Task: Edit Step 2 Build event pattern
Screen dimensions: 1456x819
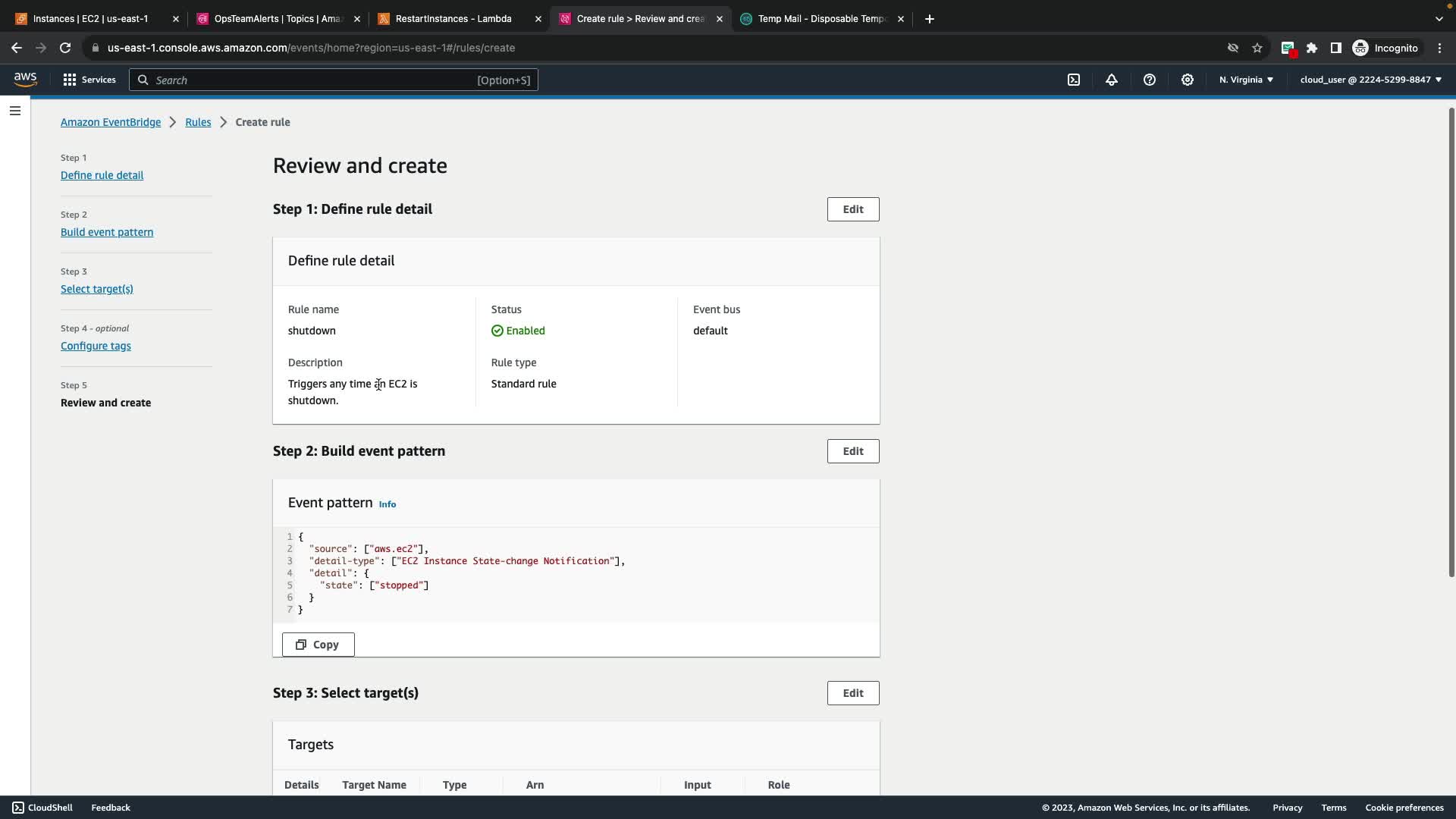Action: [852, 451]
